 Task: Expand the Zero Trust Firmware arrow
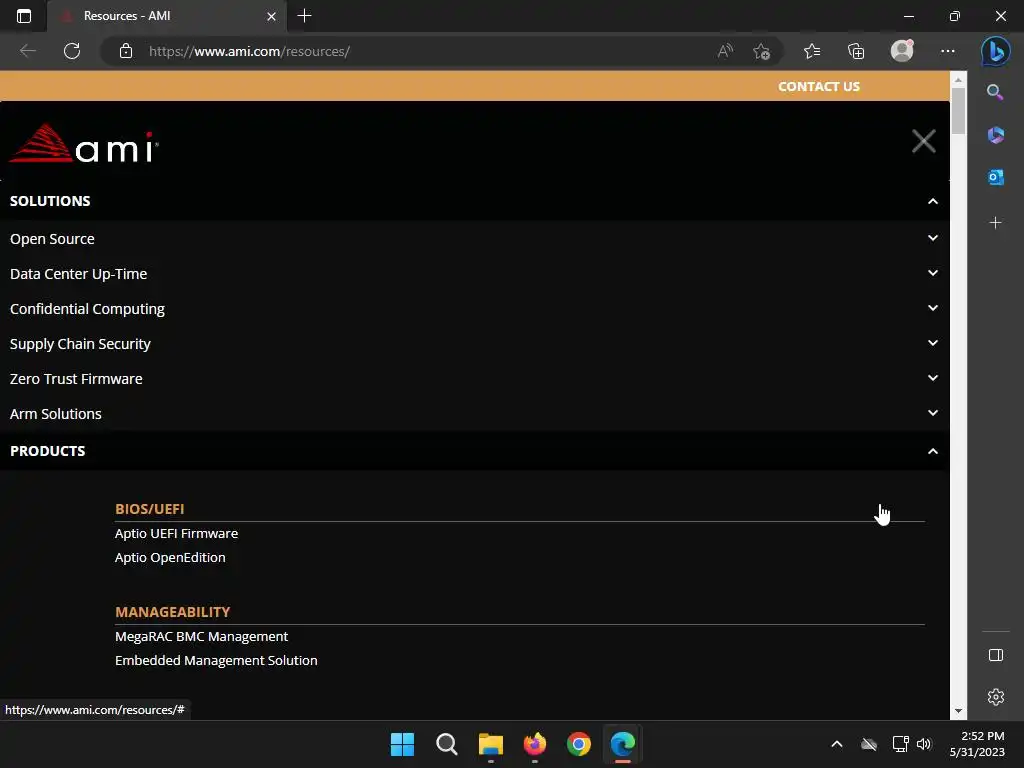(933, 378)
